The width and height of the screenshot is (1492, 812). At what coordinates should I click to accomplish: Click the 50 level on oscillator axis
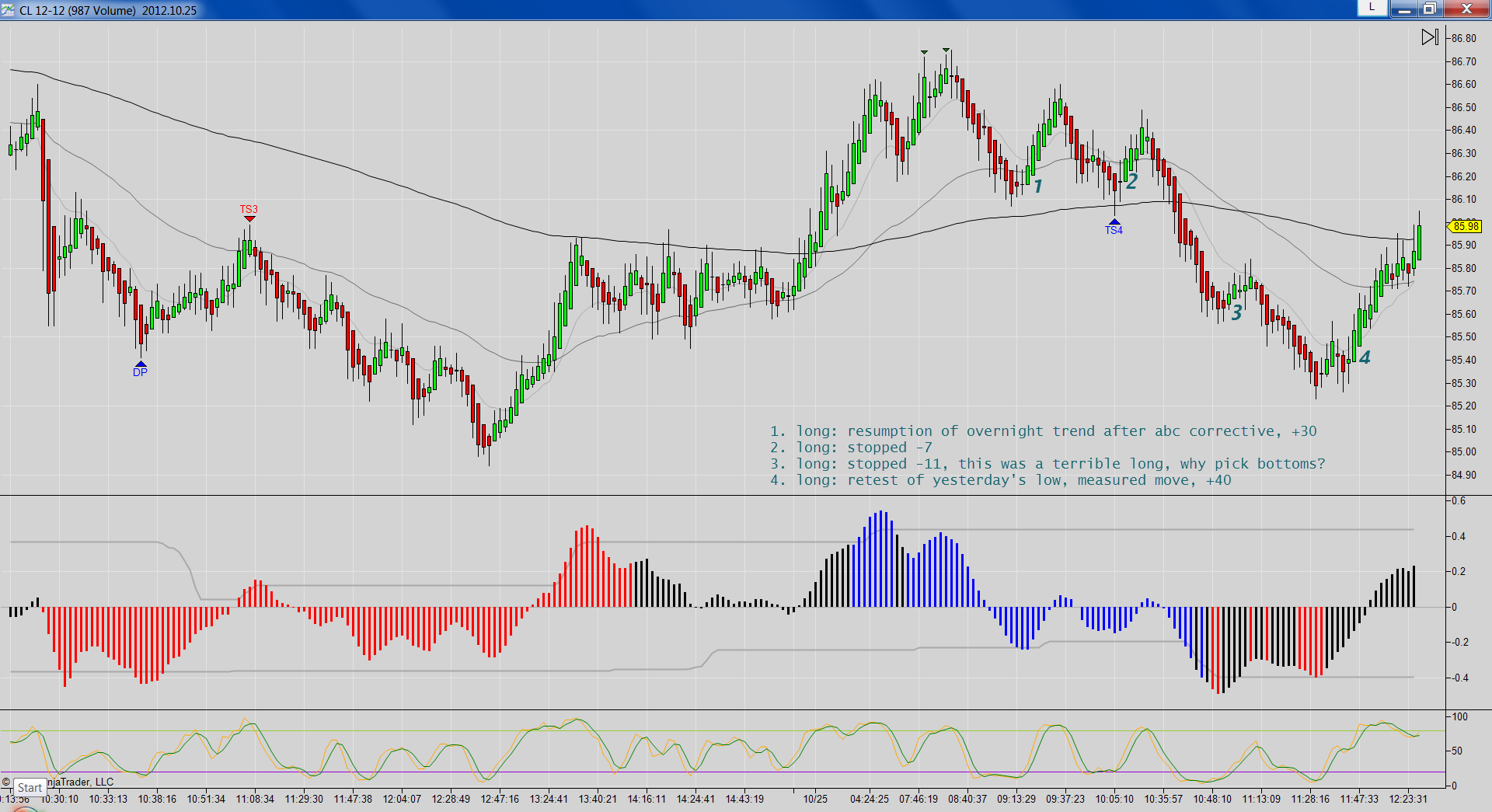click(1457, 751)
